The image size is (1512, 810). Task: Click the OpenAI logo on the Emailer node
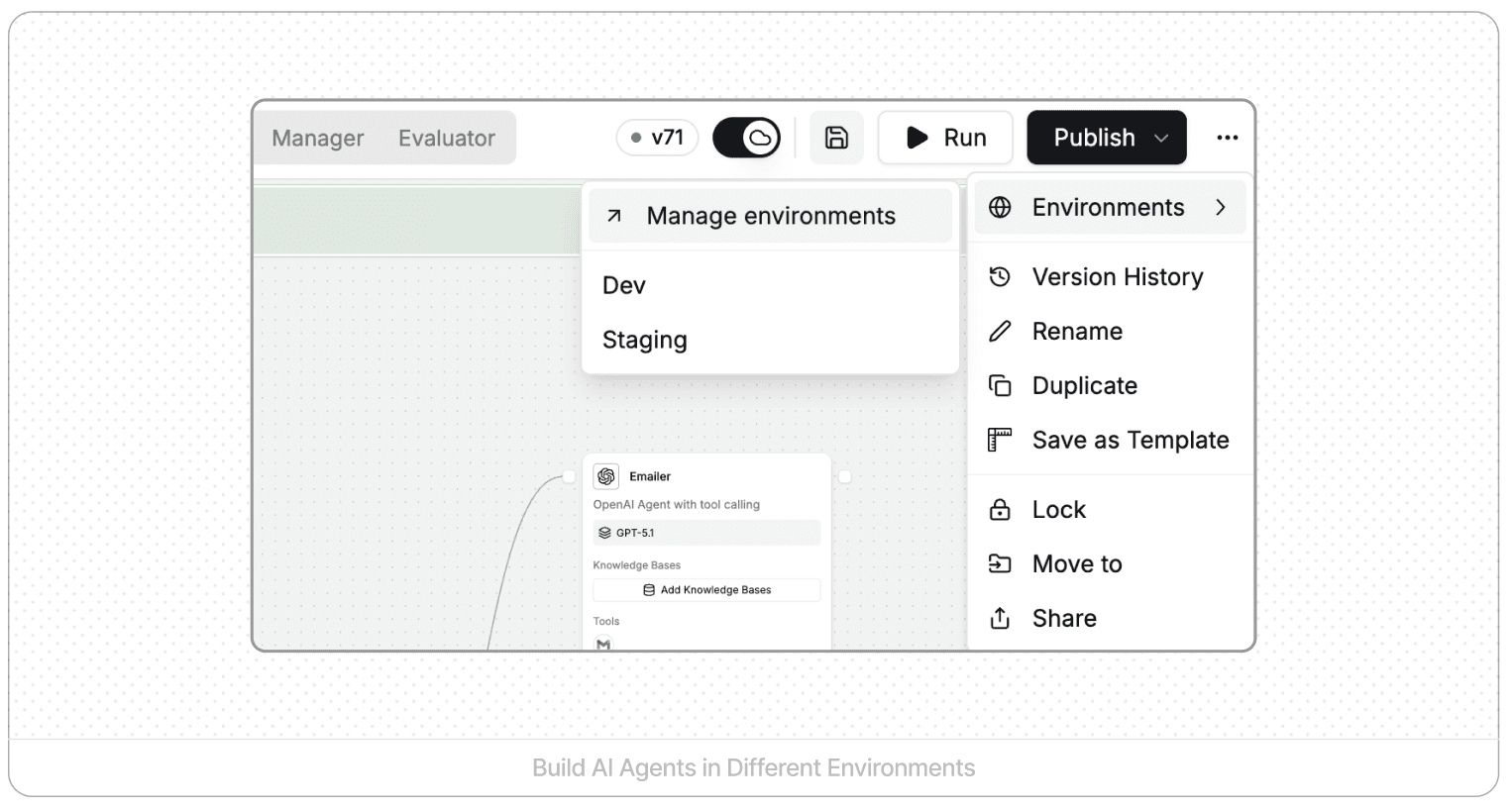tap(606, 476)
